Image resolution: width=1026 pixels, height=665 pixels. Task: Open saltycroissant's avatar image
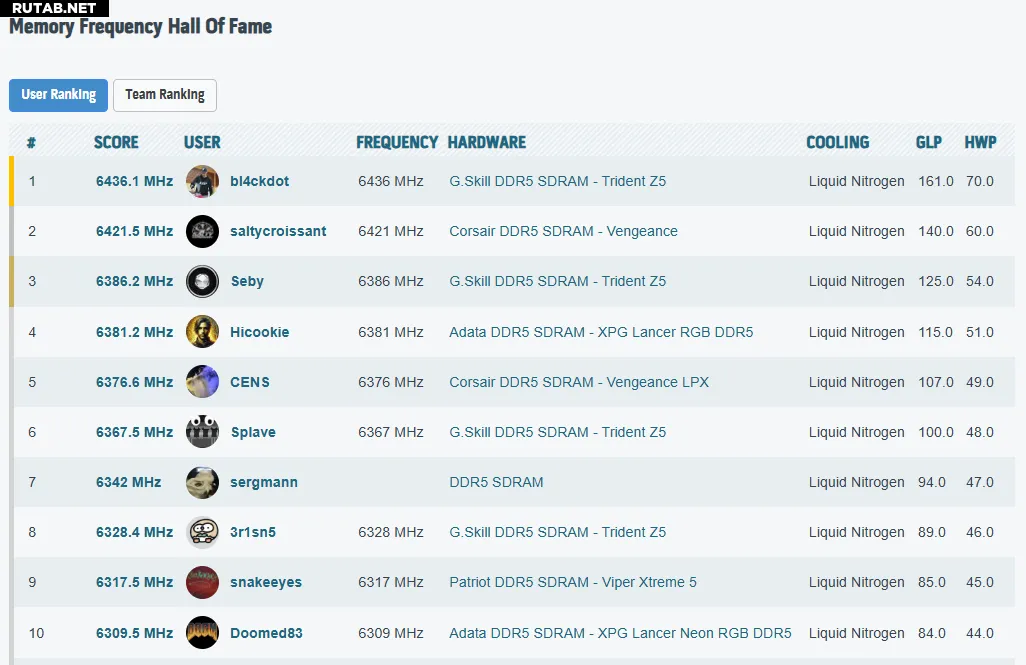pyautogui.click(x=202, y=231)
